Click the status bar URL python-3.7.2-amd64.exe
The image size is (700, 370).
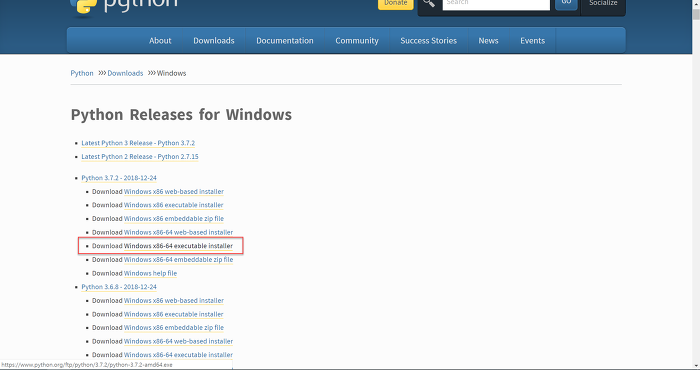pos(87,365)
